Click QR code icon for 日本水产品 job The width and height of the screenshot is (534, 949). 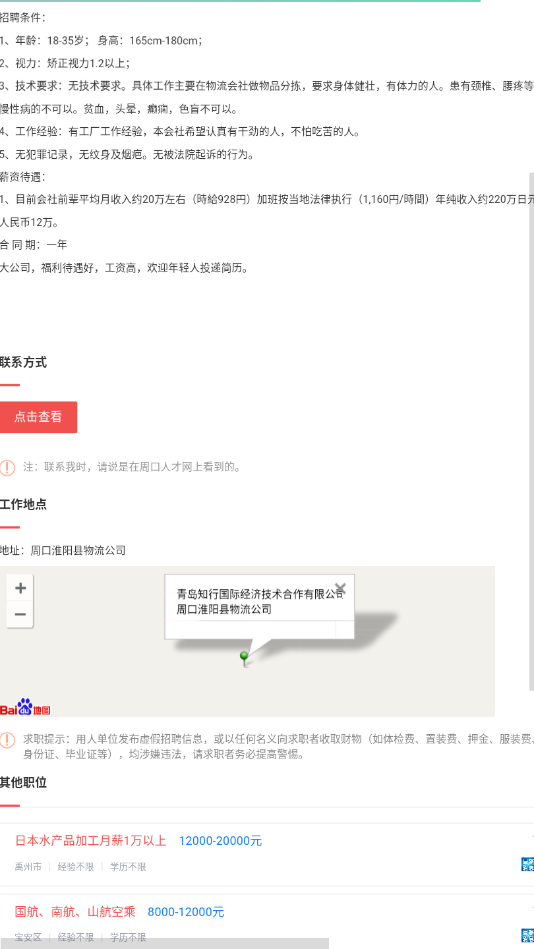[x=528, y=864]
